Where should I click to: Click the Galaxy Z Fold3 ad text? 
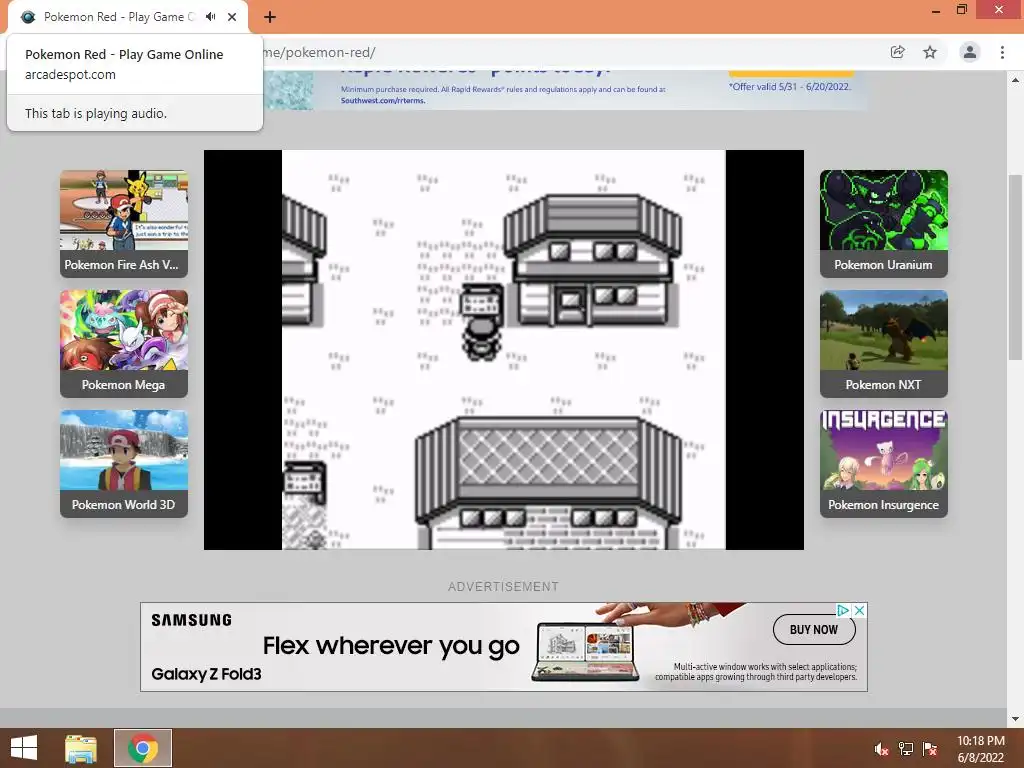click(x=206, y=674)
